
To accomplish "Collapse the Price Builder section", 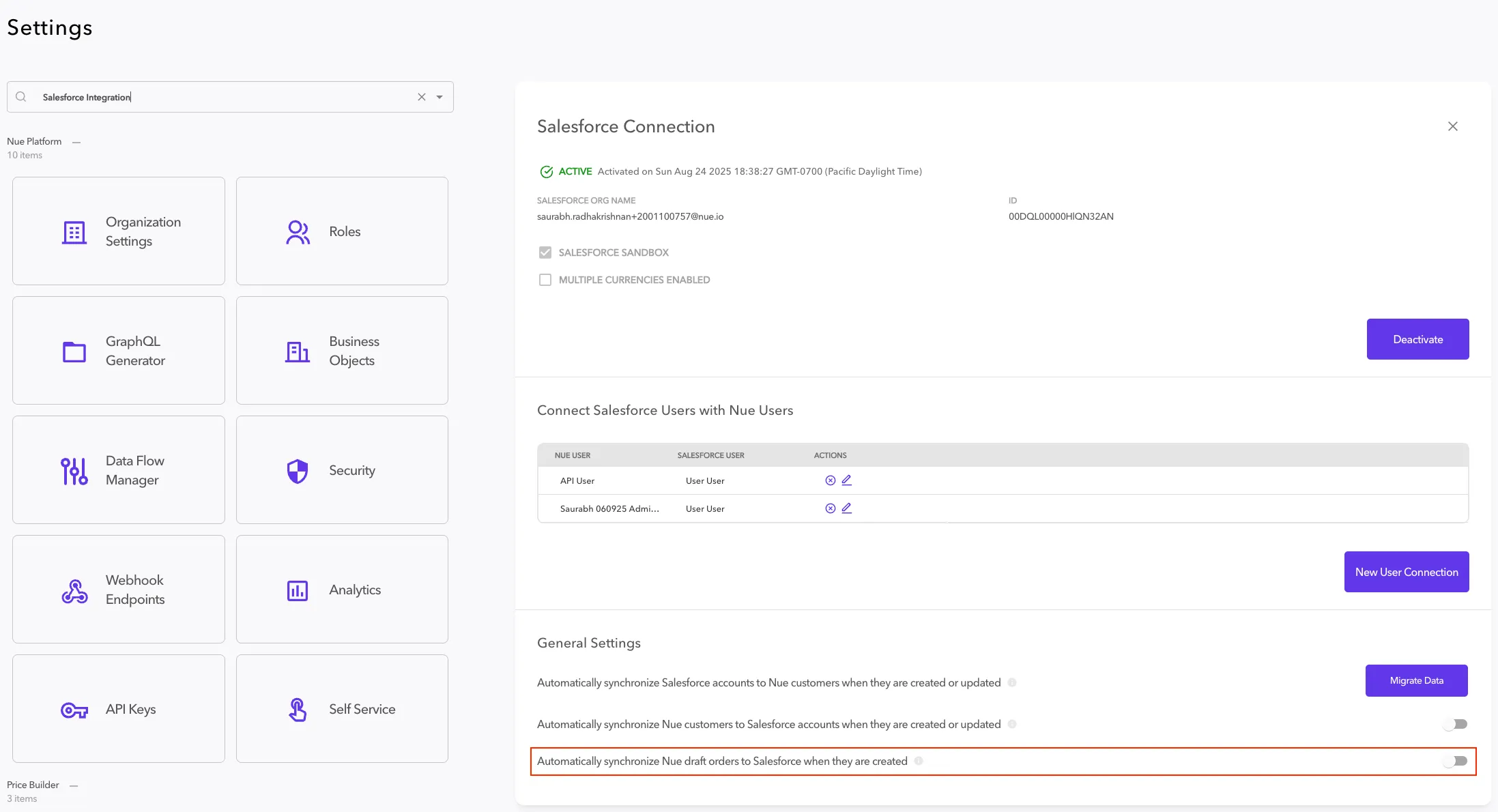I will point(74,785).
